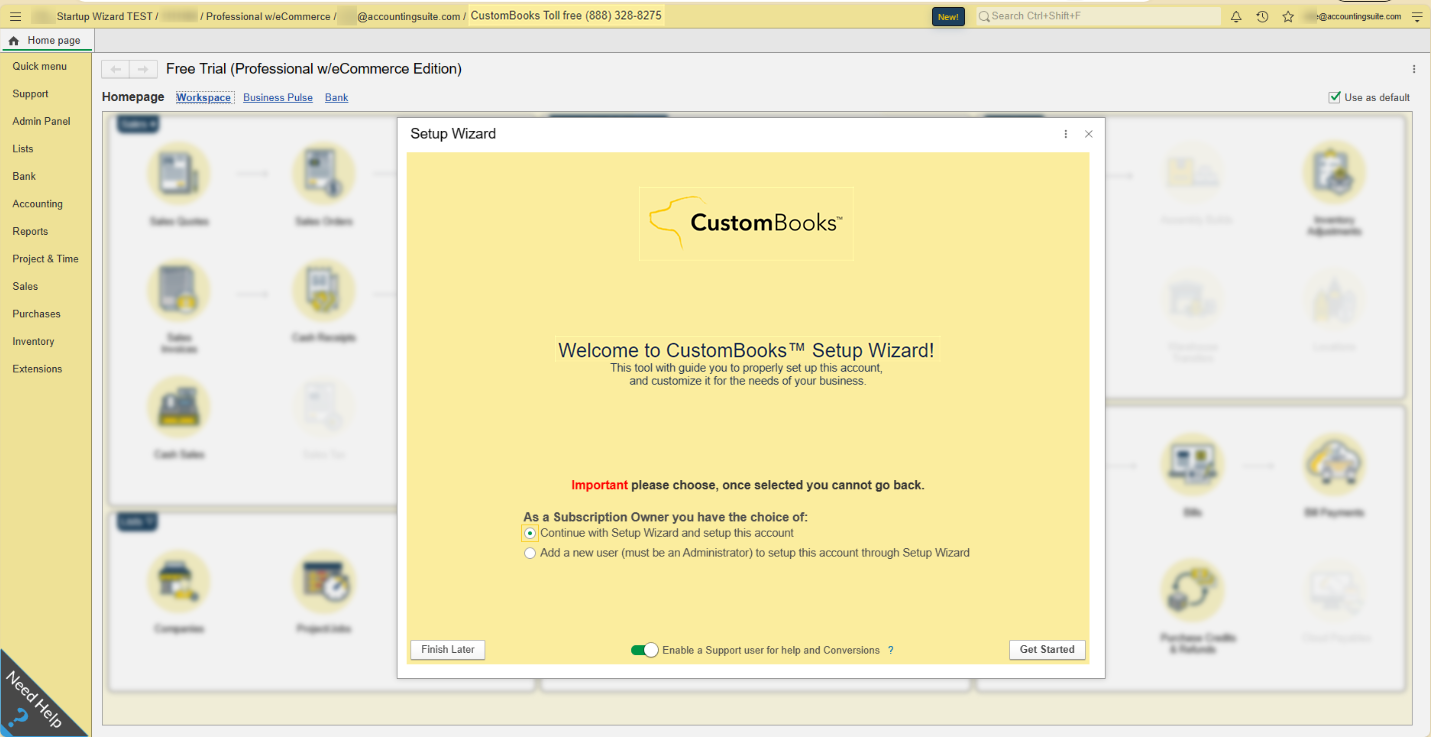The image size is (1431, 737).
Task: Open Setup Wizard more-options dots
Action: pyautogui.click(x=1066, y=134)
